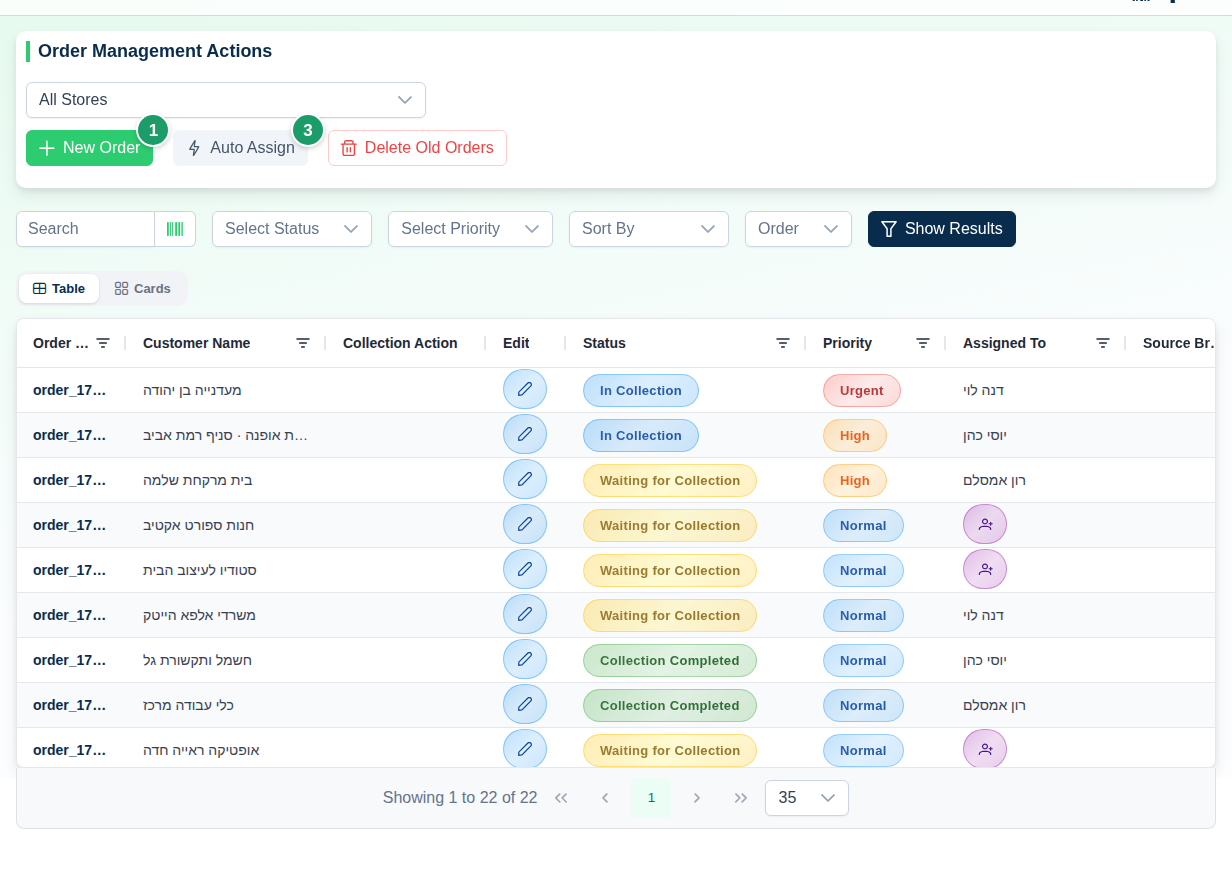
Task: Click Collection Completed status for חשמל ותקשורת גל
Action: point(670,660)
